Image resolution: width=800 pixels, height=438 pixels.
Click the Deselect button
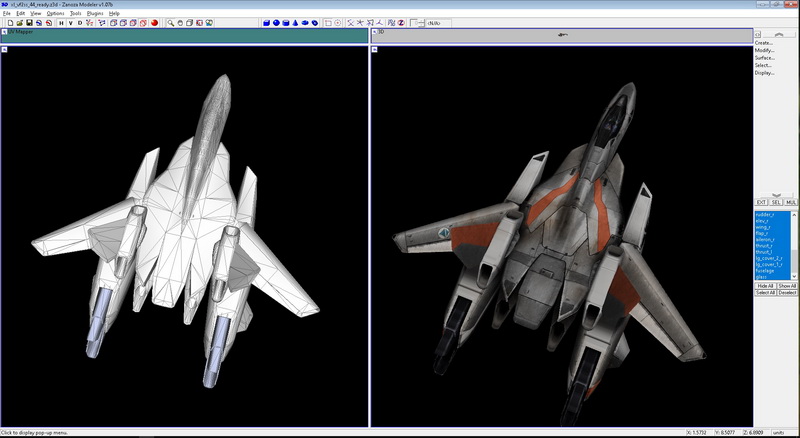click(787, 293)
